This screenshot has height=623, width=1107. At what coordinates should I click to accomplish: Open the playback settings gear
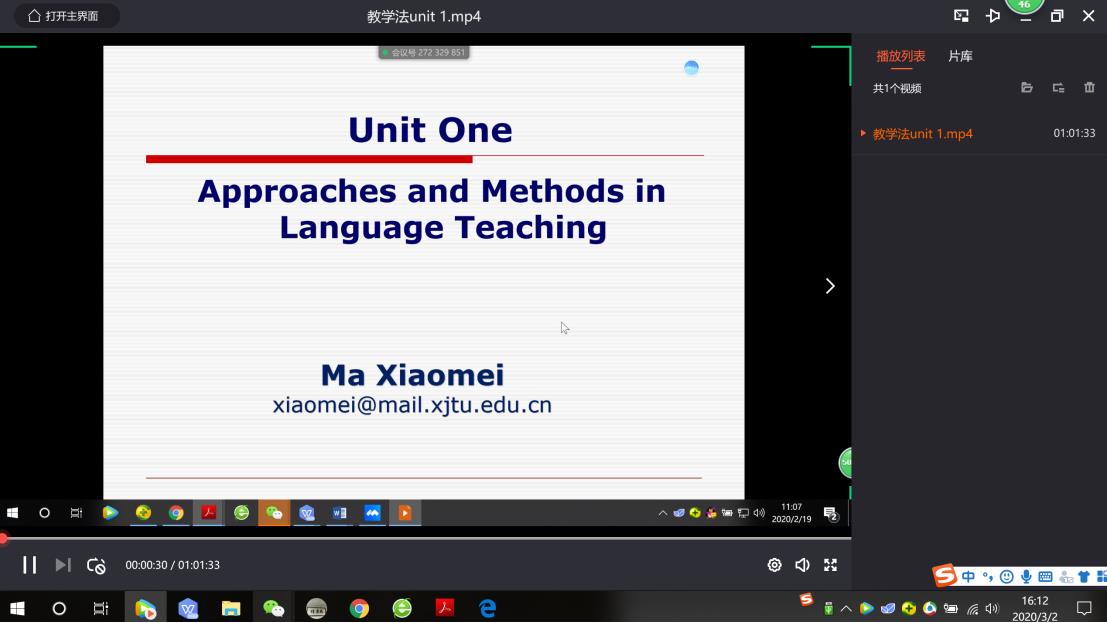[x=774, y=565]
